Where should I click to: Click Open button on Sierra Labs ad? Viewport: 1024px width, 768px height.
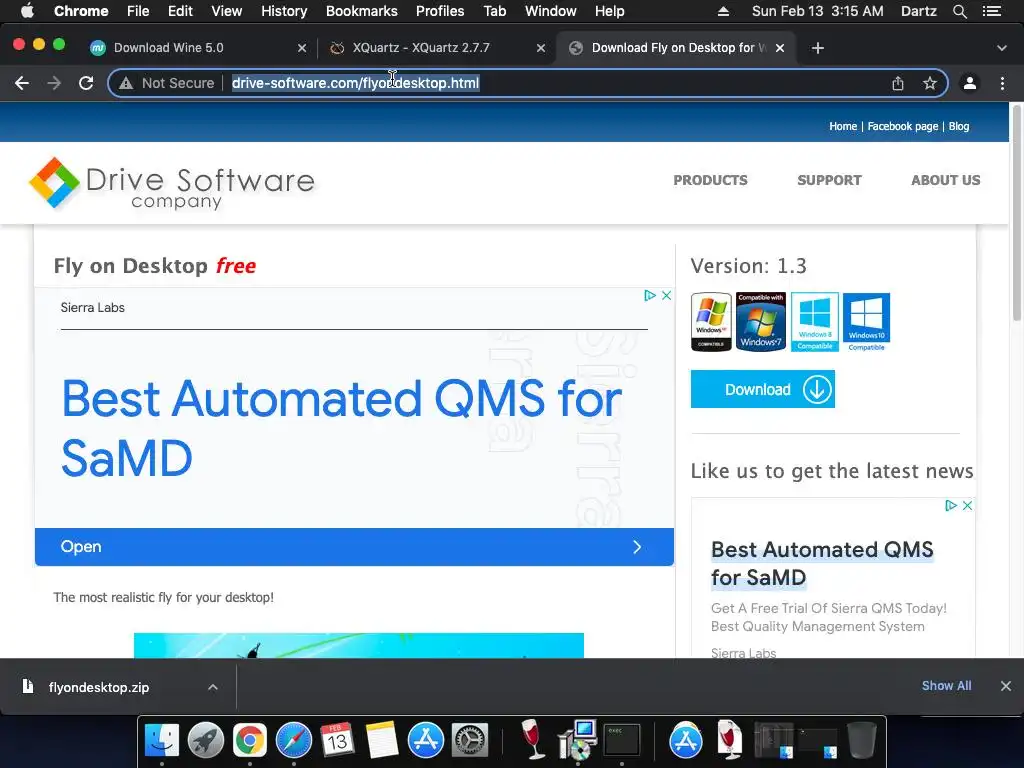[354, 547]
